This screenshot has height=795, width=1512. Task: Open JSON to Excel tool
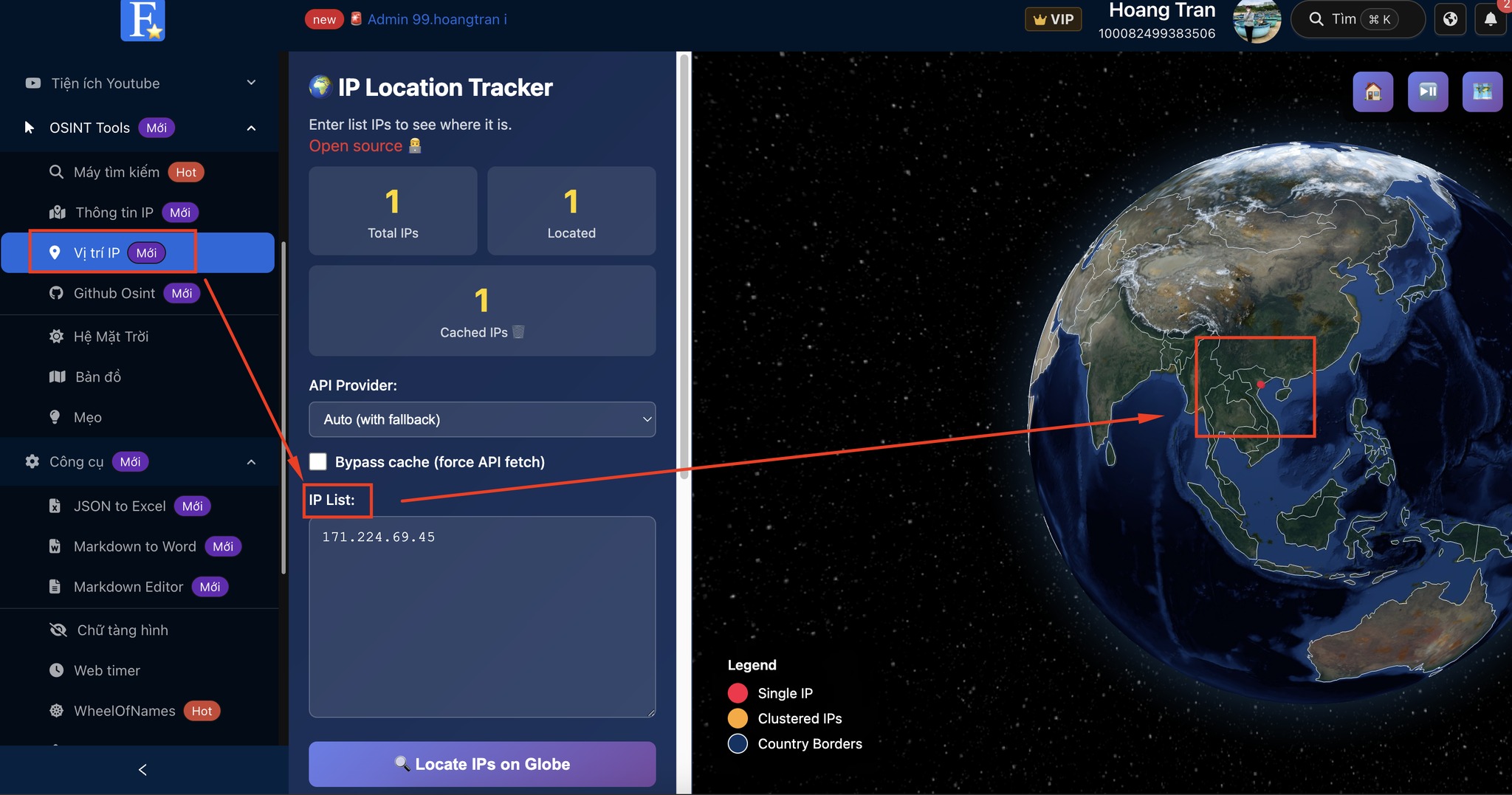[139, 506]
